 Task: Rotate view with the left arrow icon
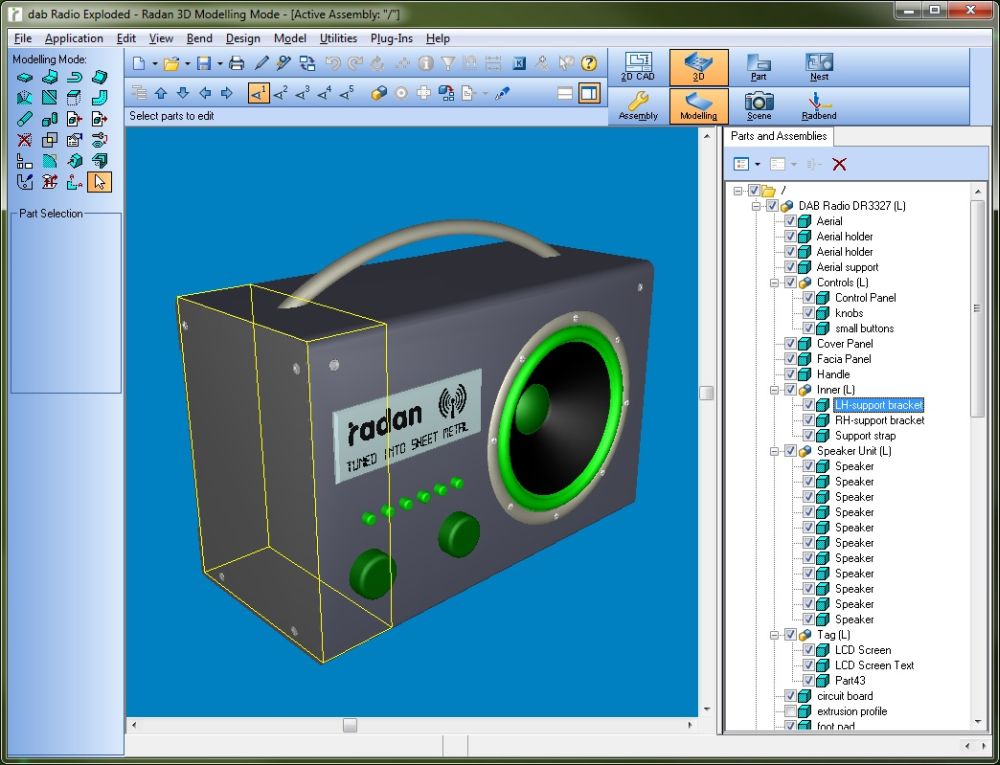205,93
